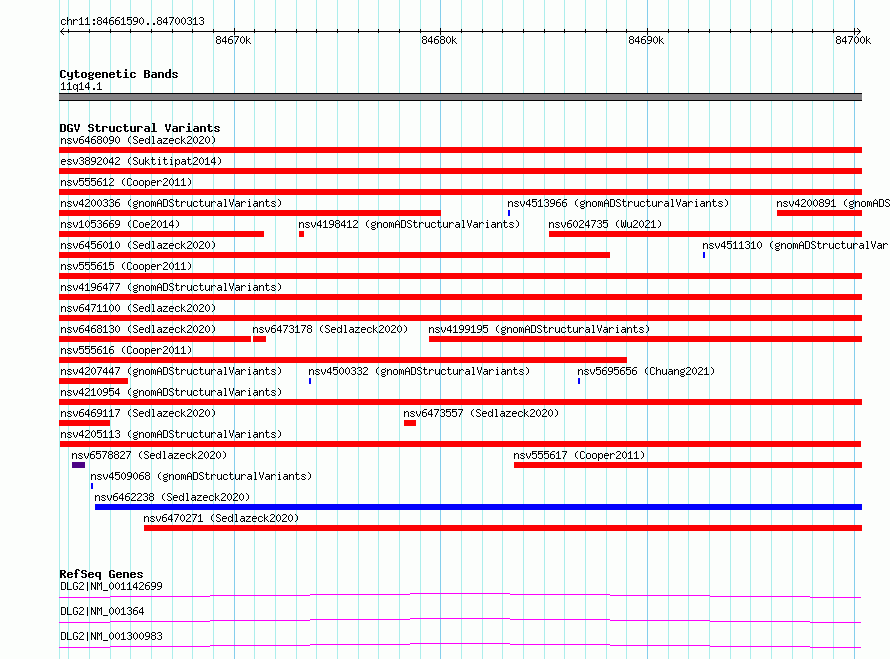890x659 pixels.
Task: Click the 84680k ruler tick label
Action: tap(439, 40)
